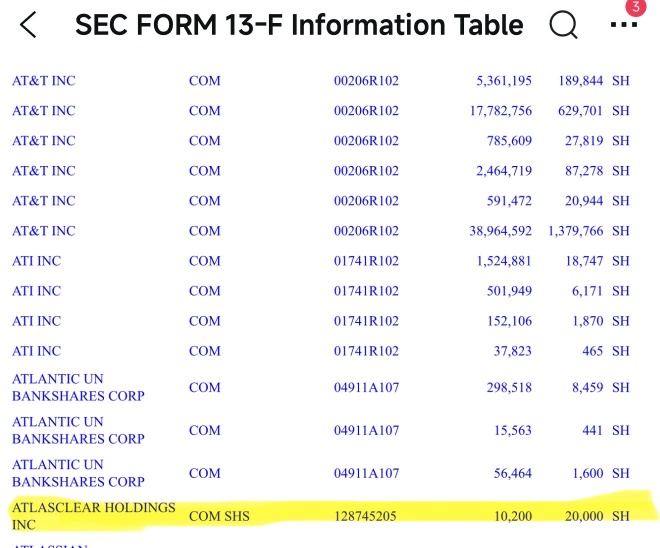Tap the back arrow icon
Viewport: 660px width, 548px height.
28,25
